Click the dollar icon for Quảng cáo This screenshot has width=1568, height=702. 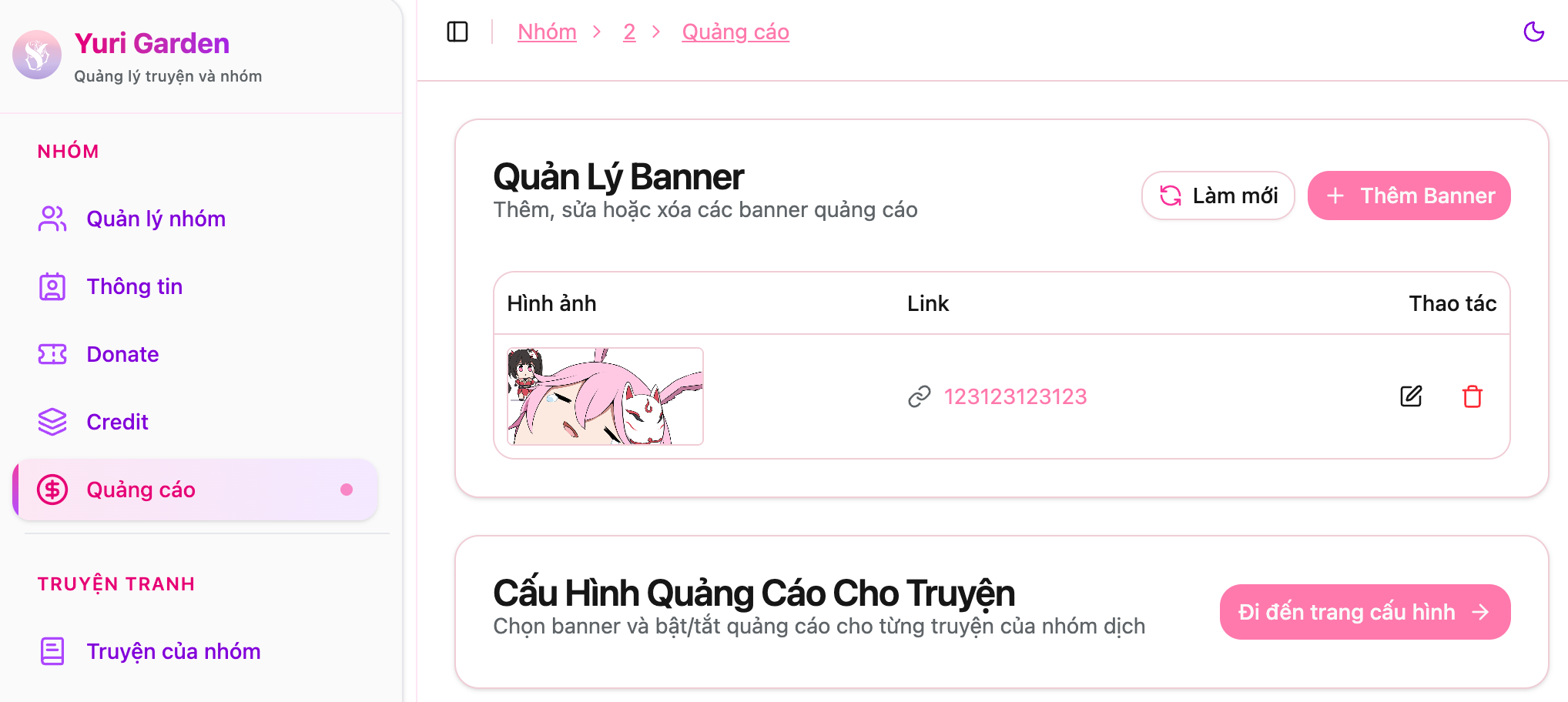coord(52,490)
